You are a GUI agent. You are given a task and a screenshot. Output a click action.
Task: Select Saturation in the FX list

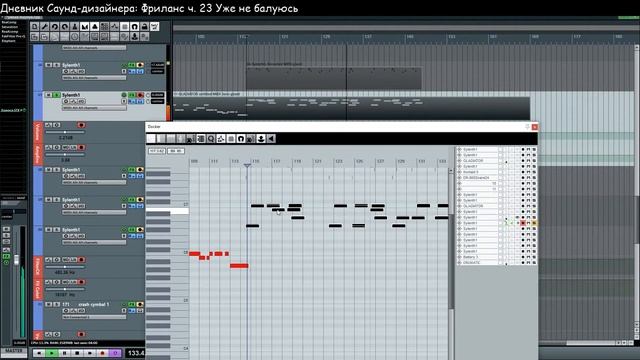tap(10, 27)
